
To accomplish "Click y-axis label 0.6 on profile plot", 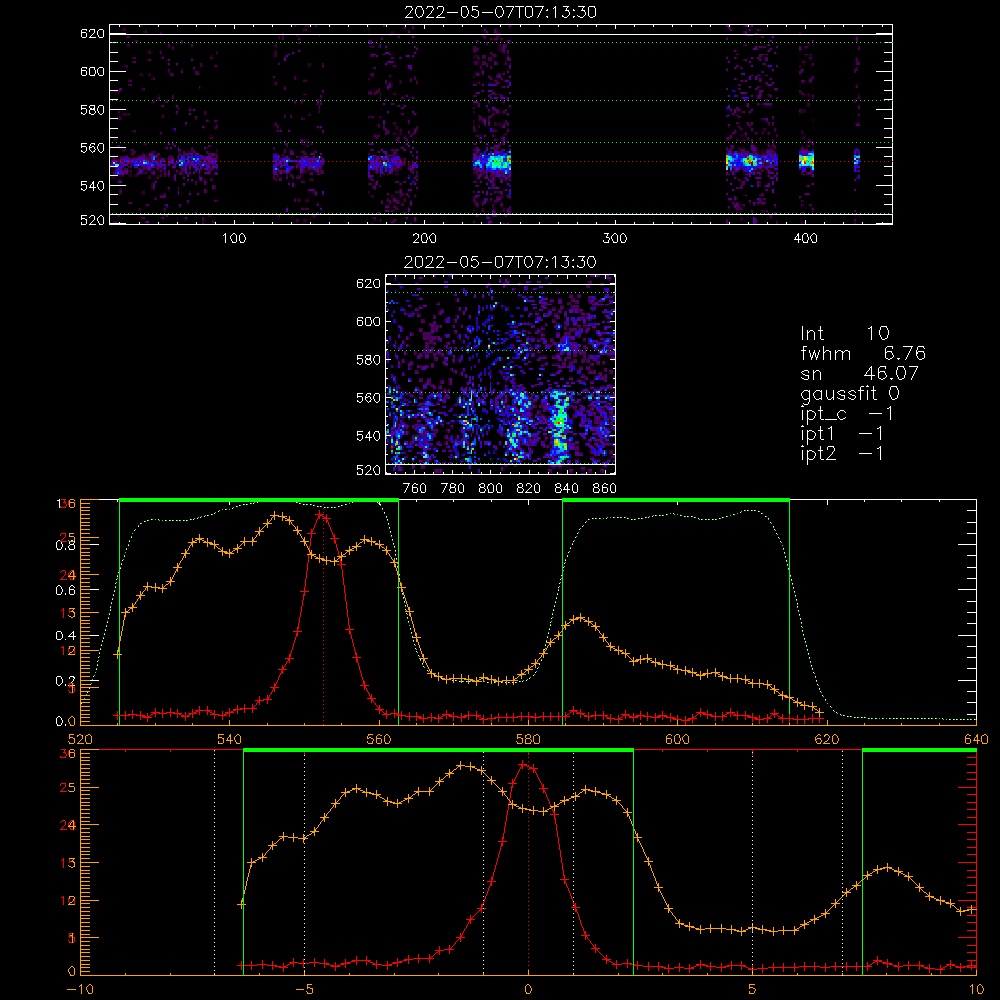I will pos(66,591).
